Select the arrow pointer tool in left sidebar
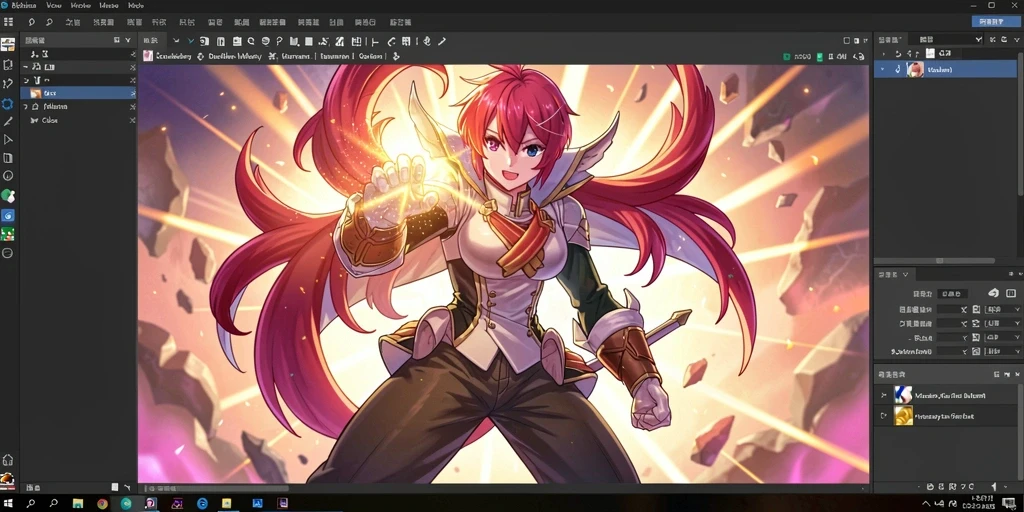1024x512 pixels. [8, 140]
